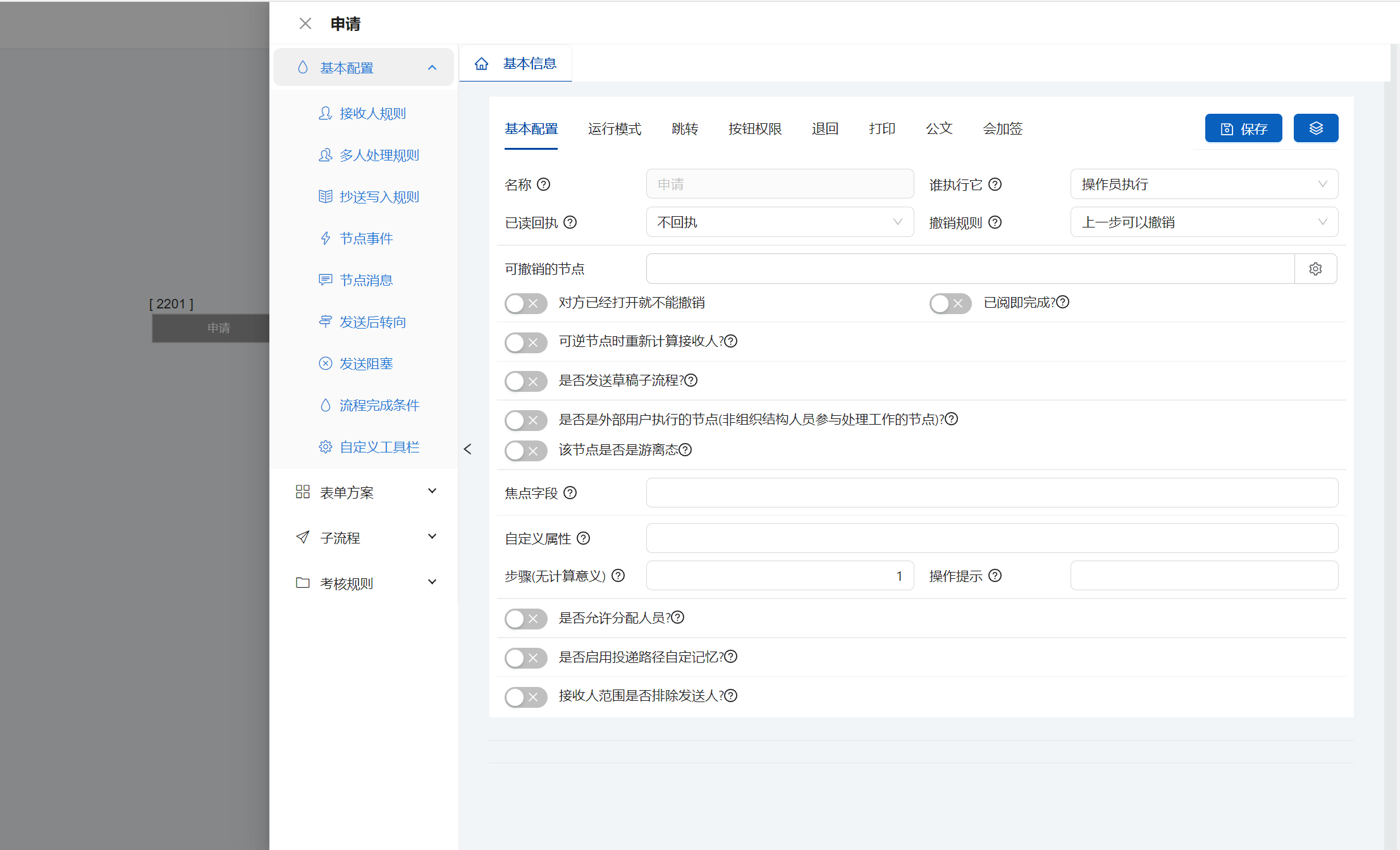1400x850 pixels.
Task: Click the help icon beside 步骤(无计算意义)
Action: (x=618, y=575)
